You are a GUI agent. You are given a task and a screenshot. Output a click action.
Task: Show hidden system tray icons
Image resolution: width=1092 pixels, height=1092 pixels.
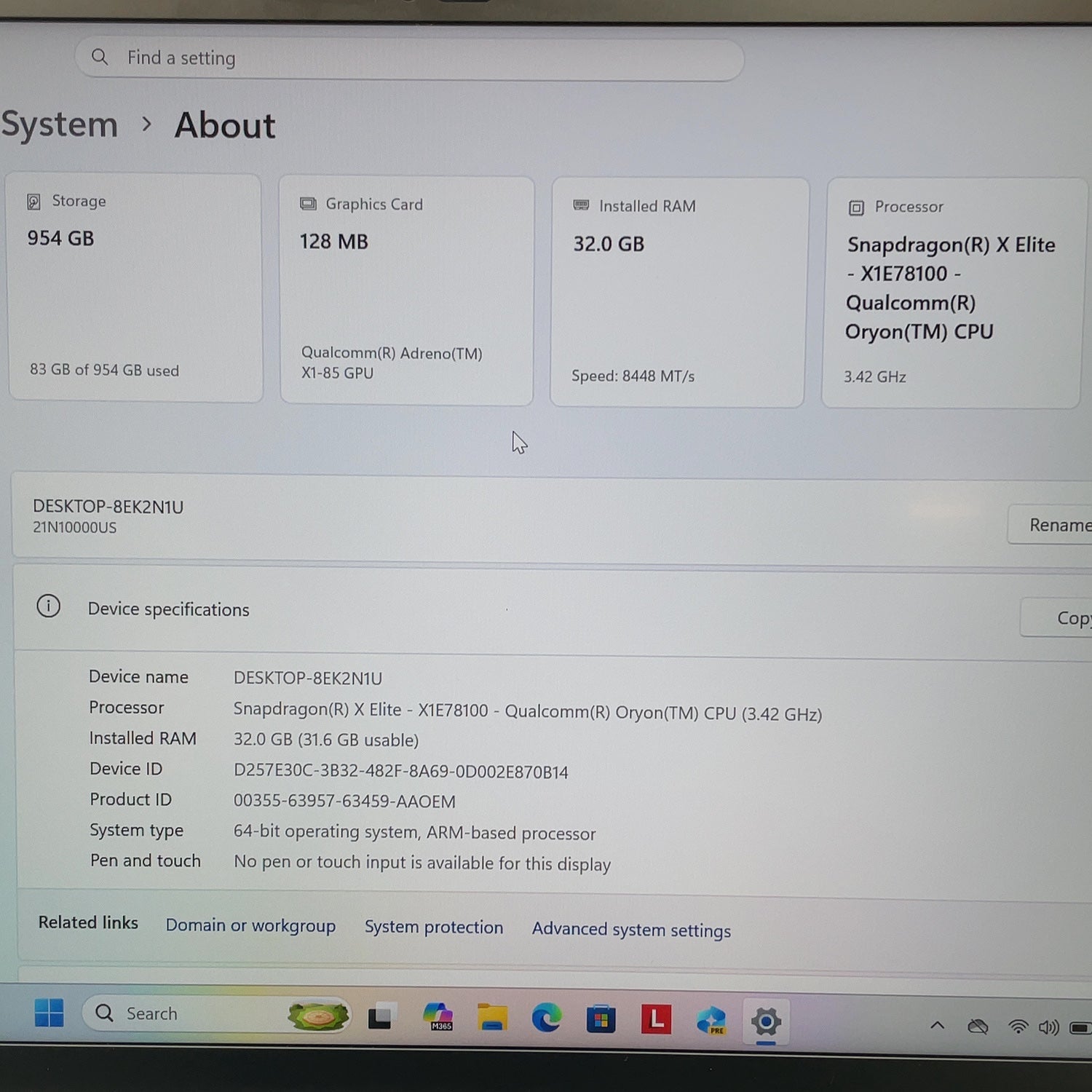tap(938, 1026)
